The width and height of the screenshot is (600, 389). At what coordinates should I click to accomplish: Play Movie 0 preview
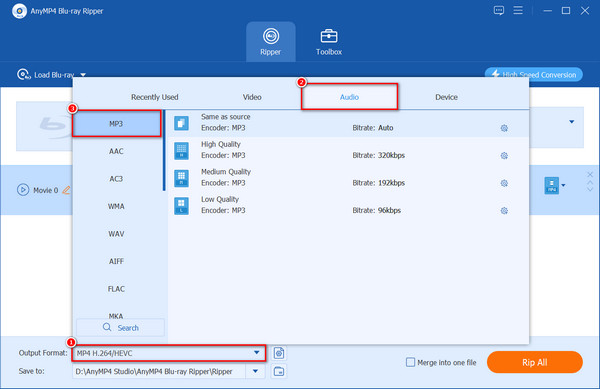point(23,190)
